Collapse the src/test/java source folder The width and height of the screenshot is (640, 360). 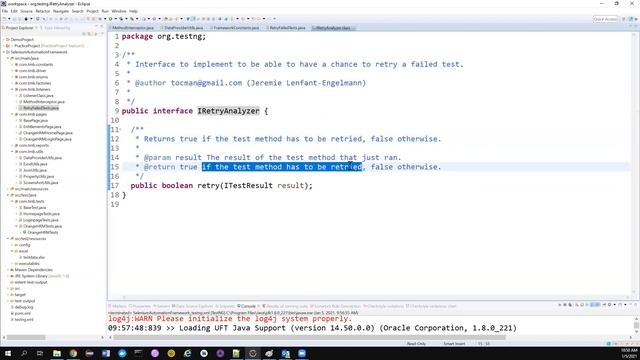coord(8,195)
